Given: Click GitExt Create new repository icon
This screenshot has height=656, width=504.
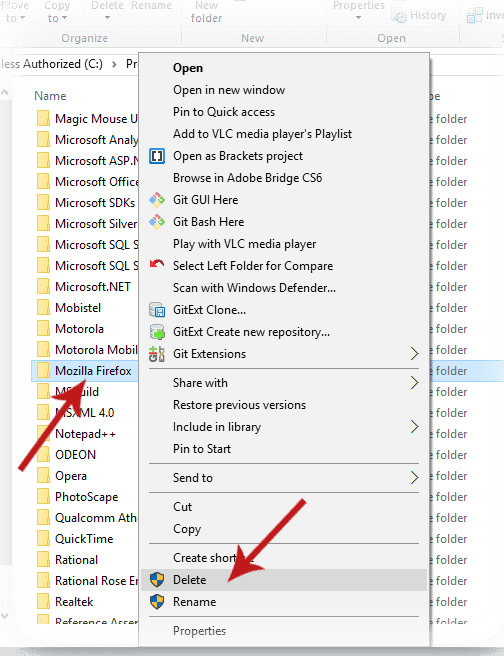Looking at the screenshot, I should tap(157, 332).
